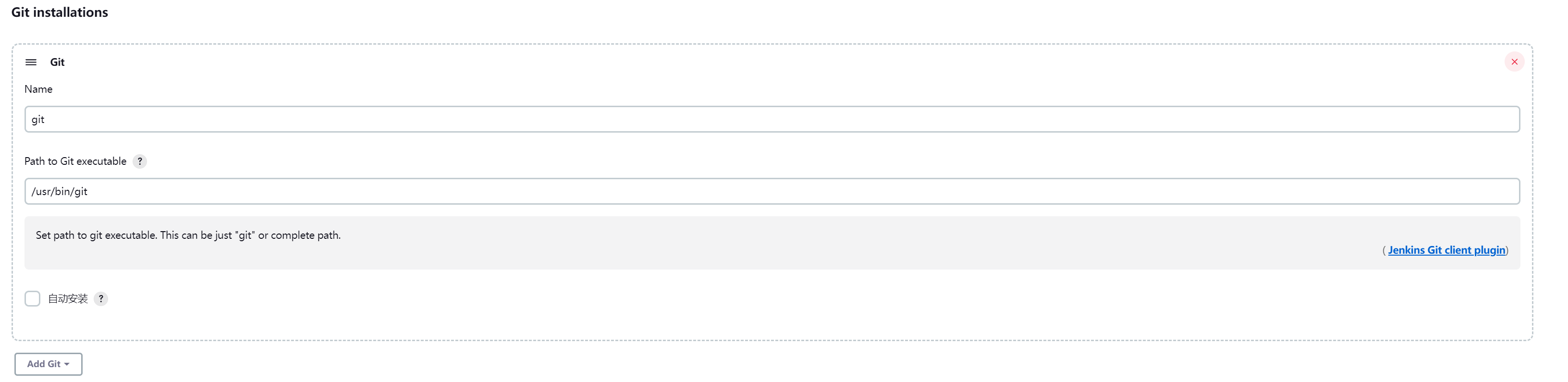Delete the Git installation with red X

click(x=1514, y=62)
